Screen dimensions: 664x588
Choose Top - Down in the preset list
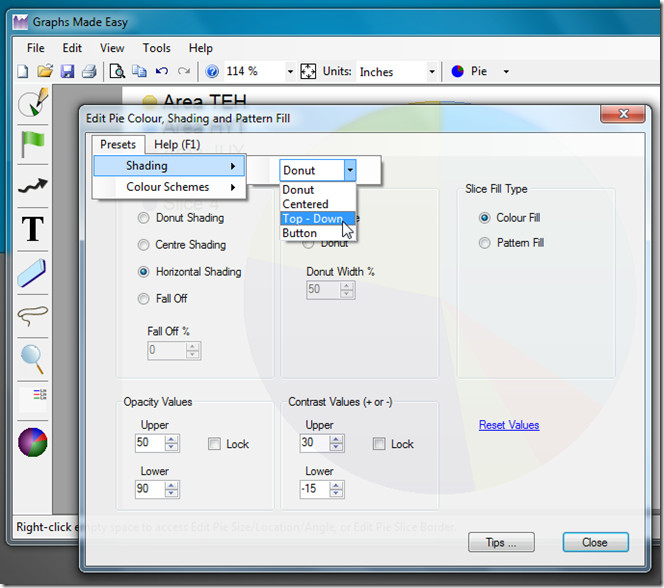tap(317, 218)
